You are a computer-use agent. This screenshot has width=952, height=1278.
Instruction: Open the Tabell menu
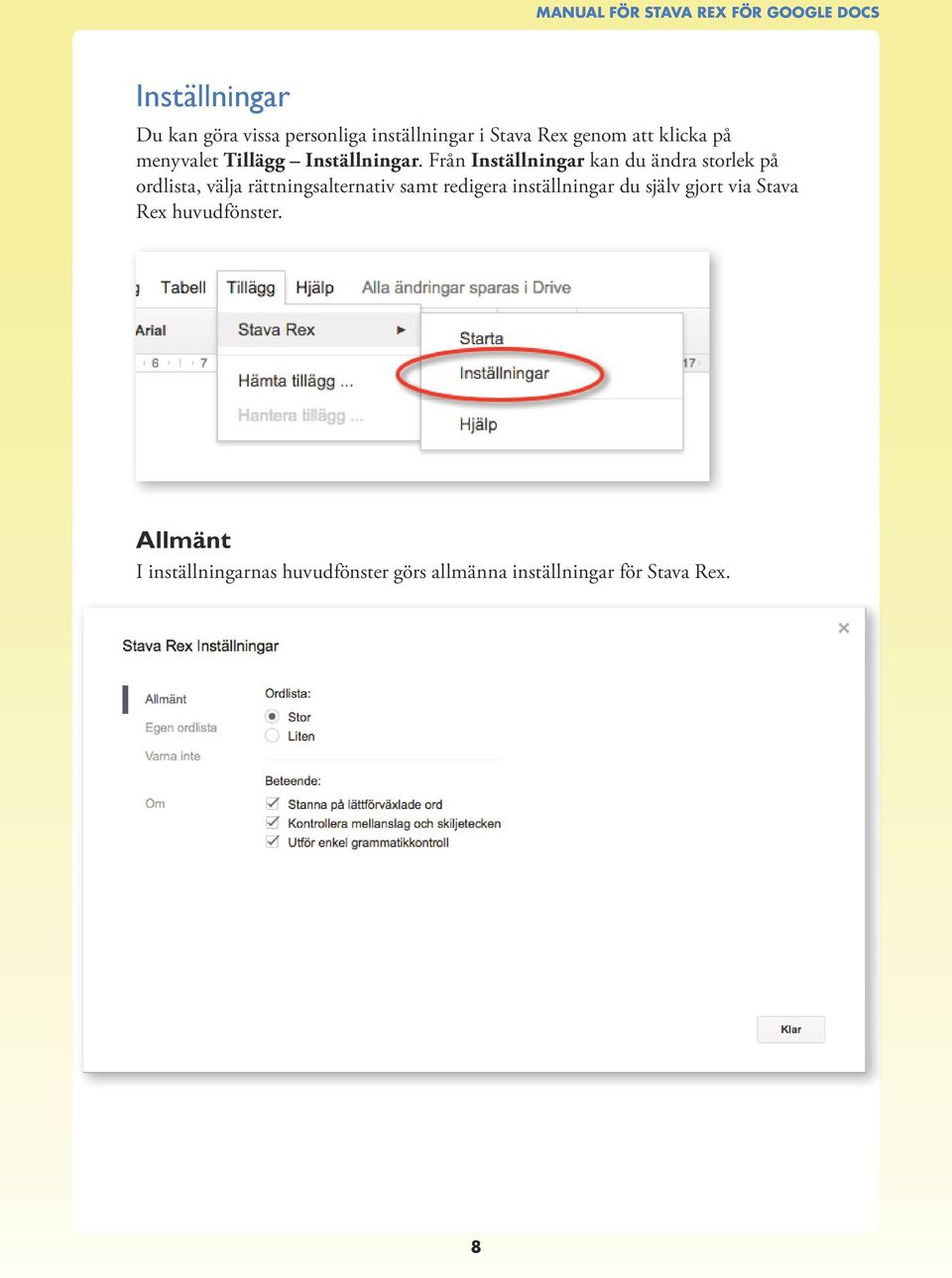tap(183, 288)
